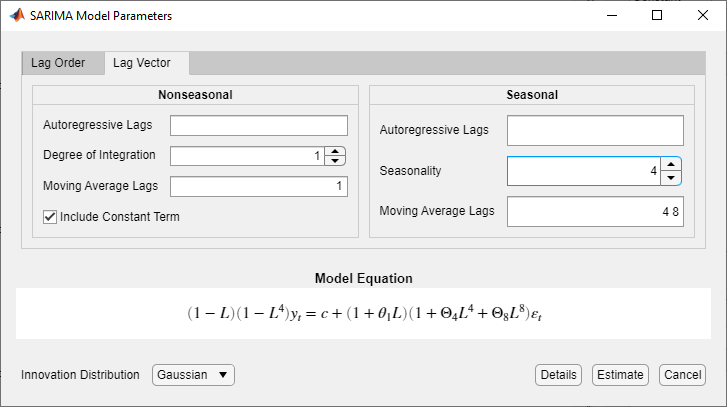Click the Degree of Integration value field
The height and width of the screenshot is (407, 727).
248,156
